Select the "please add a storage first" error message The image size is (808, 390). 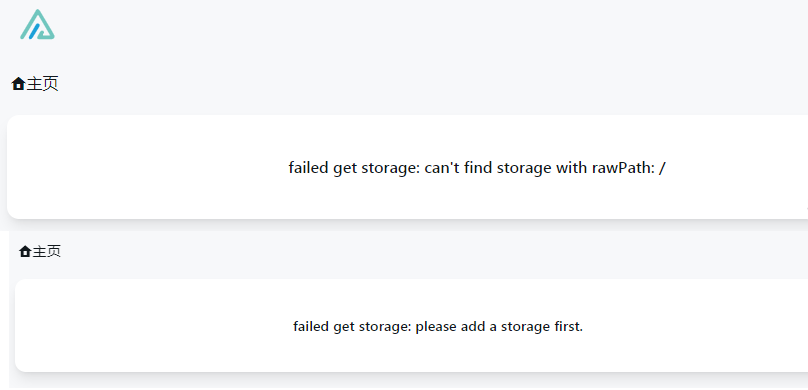438,327
